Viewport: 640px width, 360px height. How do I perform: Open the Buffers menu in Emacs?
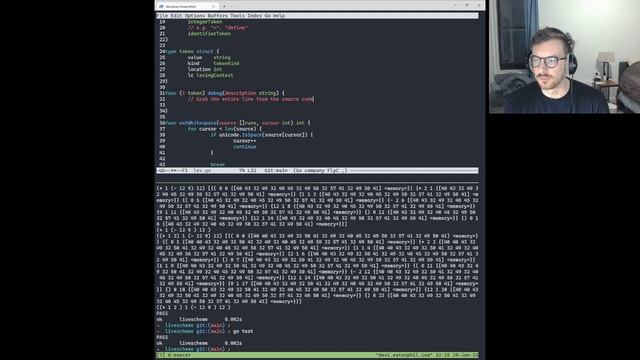tap(217, 16)
